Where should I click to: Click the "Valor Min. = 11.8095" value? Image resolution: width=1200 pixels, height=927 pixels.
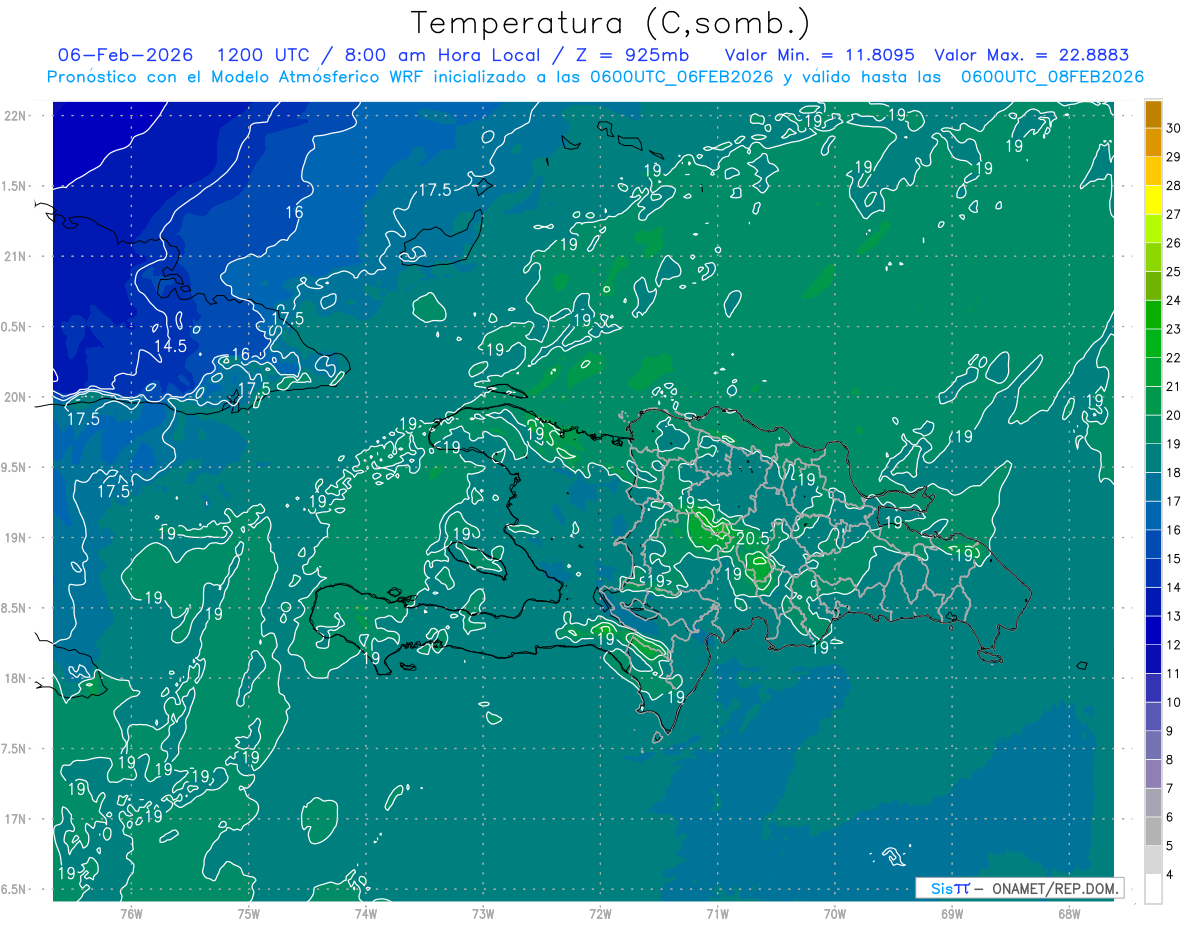[x=820, y=55]
